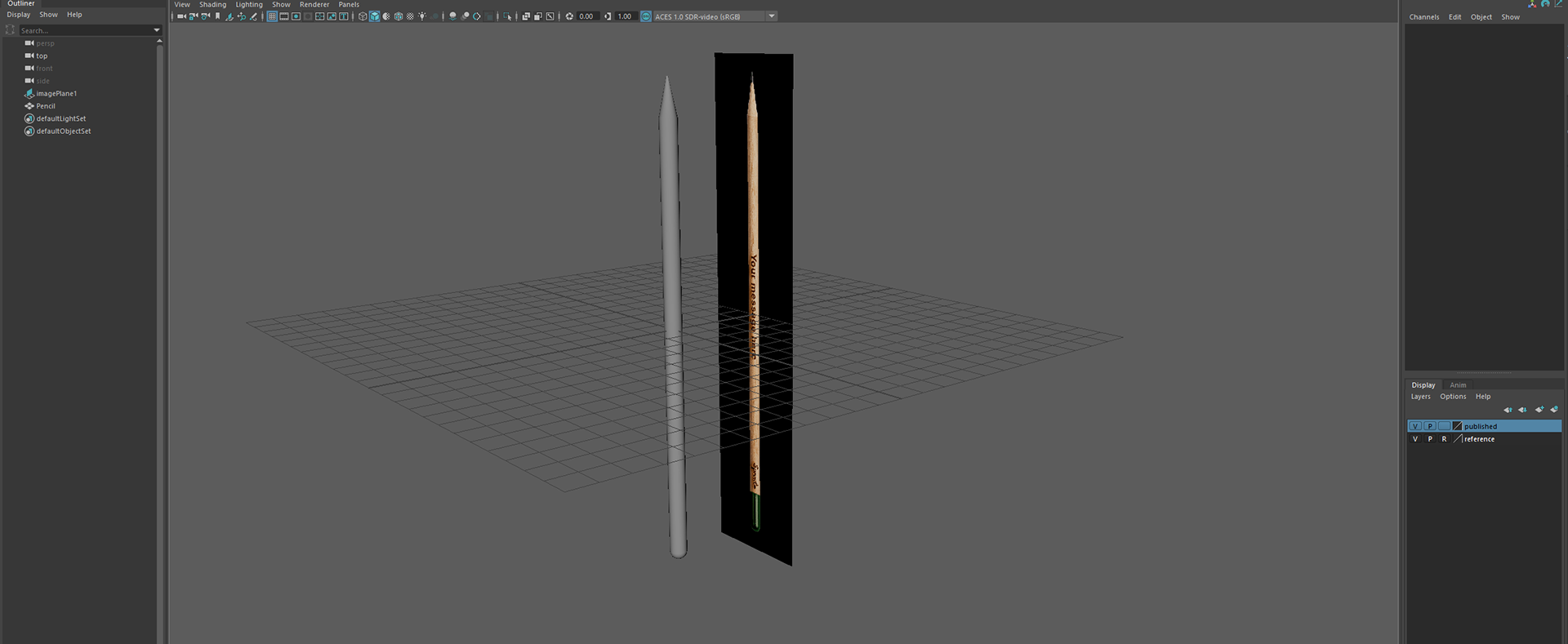1568x644 pixels.
Task: Open the viewport Lighting menu
Action: pyautogui.click(x=249, y=4)
